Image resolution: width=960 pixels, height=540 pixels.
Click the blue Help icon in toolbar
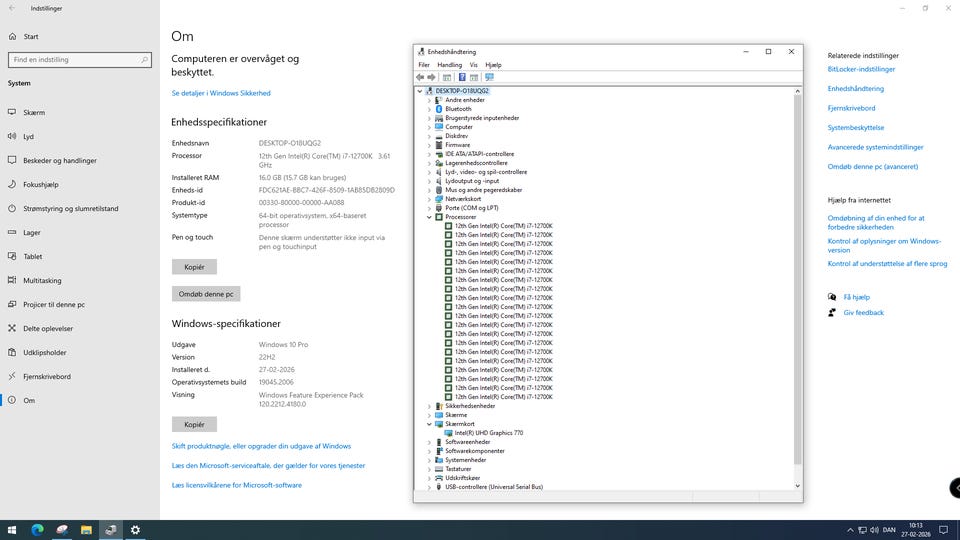[x=461, y=77]
